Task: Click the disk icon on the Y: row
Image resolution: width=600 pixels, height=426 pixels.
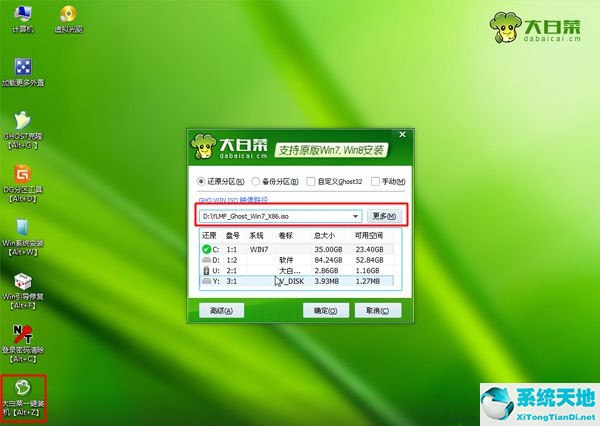Action: tap(206, 281)
